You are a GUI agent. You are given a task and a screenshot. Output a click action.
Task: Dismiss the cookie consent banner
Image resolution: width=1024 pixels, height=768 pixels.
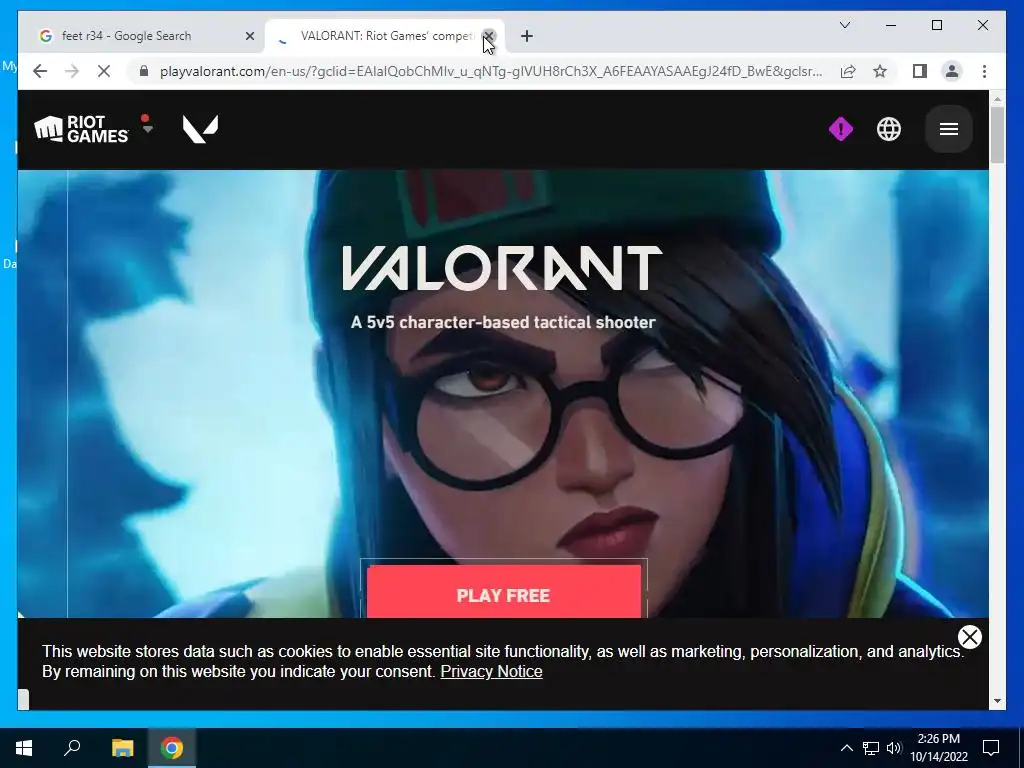[969, 637]
